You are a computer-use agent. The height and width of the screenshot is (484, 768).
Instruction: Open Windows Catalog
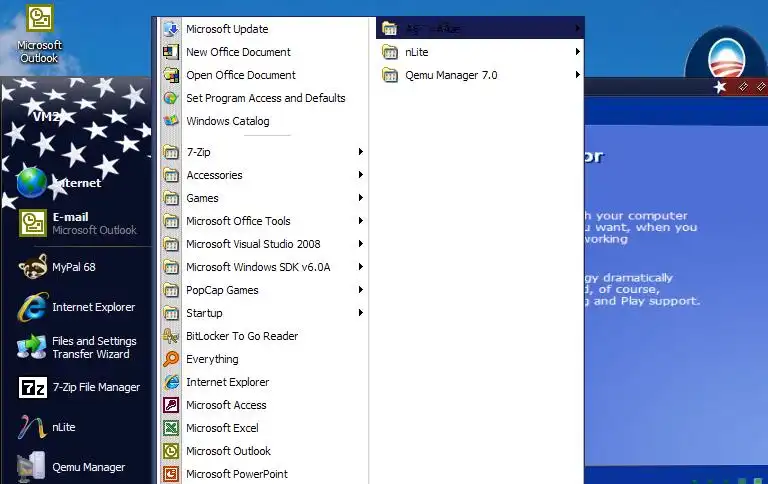264,121
